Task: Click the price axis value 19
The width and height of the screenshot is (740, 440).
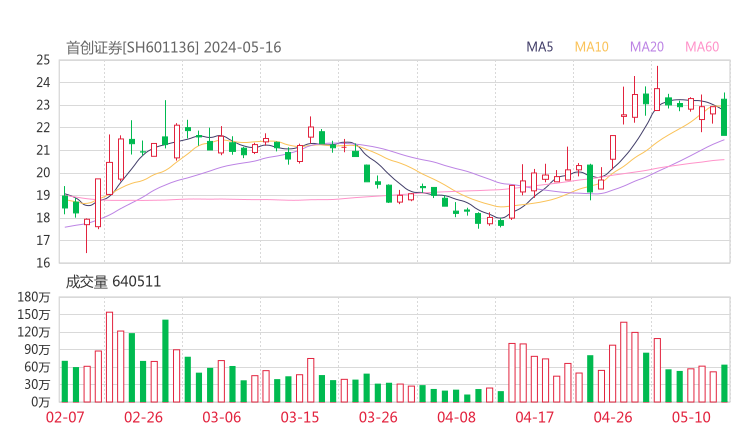Action: 43,195
